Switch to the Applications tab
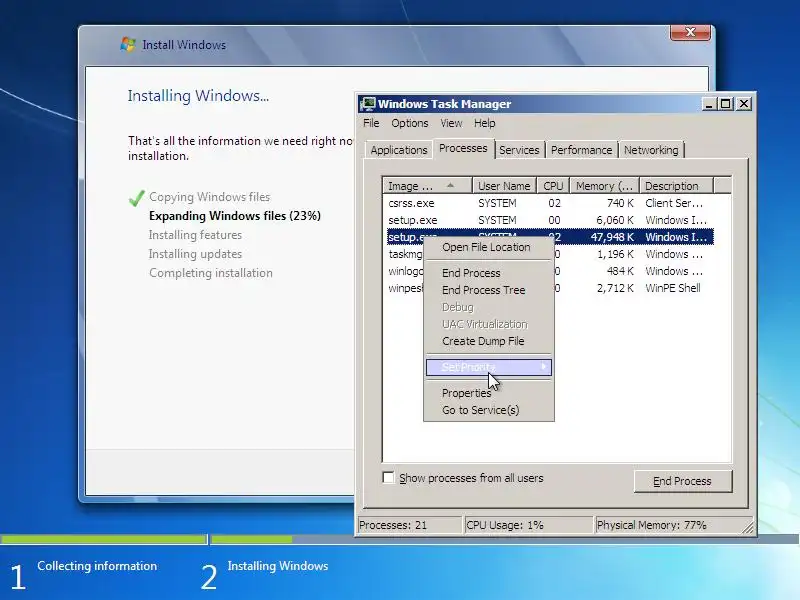Screen dimensions: 800x600 coord(398,150)
